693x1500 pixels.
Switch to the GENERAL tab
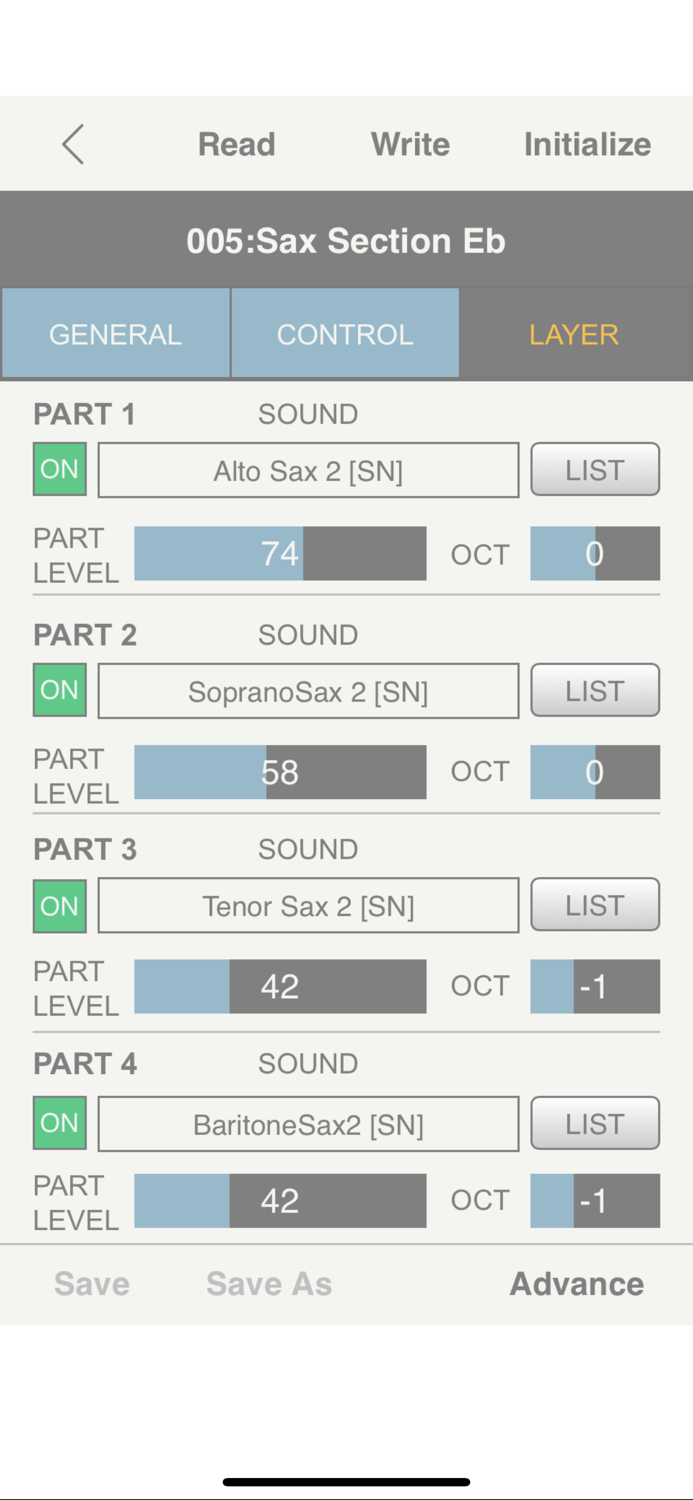pos(115,333)
